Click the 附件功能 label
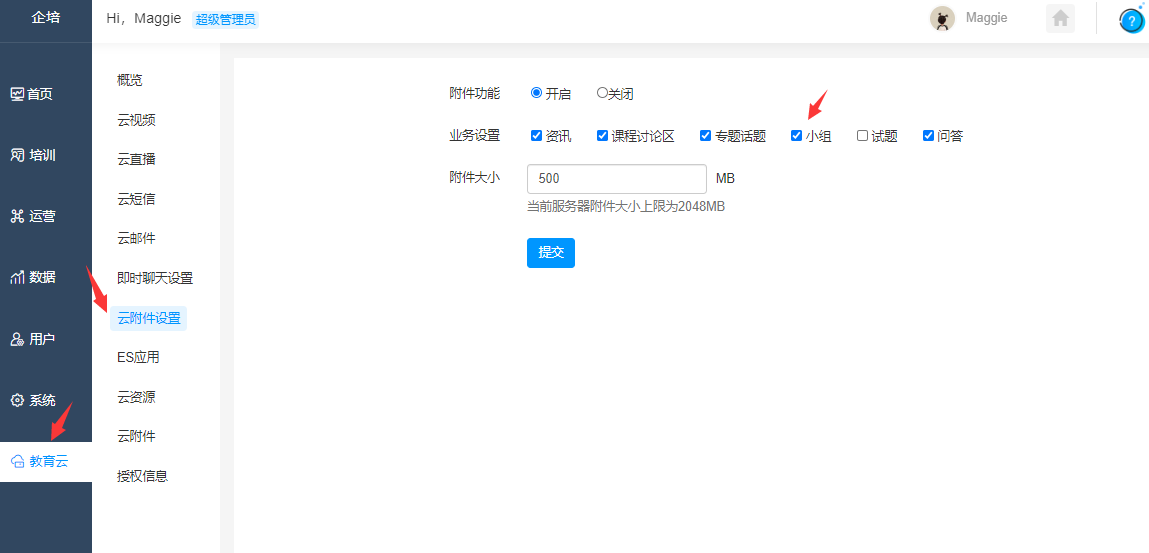1149x553 pixels. (x=475, y=93)
